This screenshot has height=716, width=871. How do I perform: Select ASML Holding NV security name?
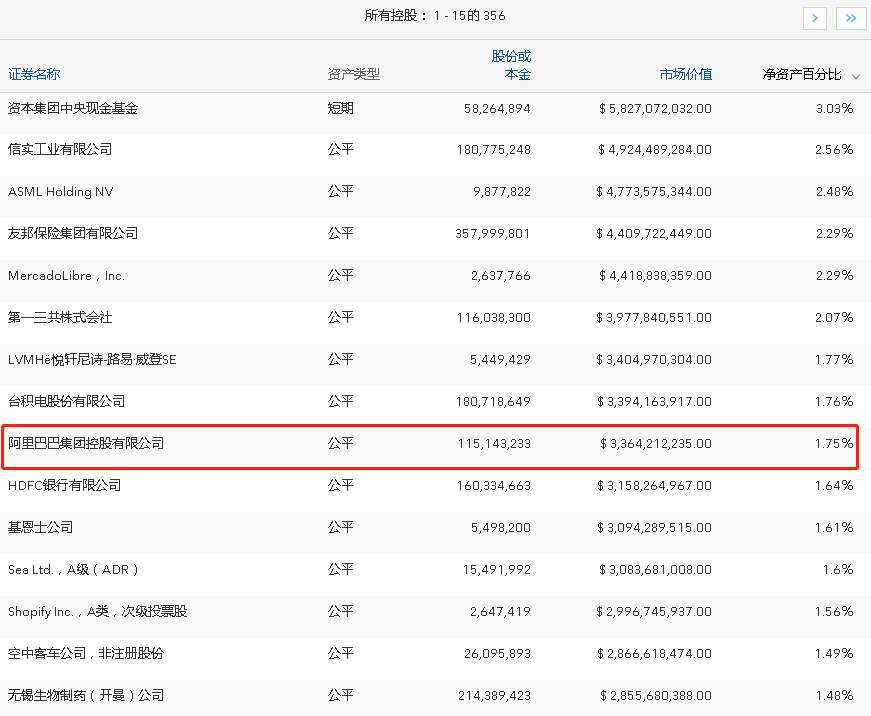pos(61,192)
